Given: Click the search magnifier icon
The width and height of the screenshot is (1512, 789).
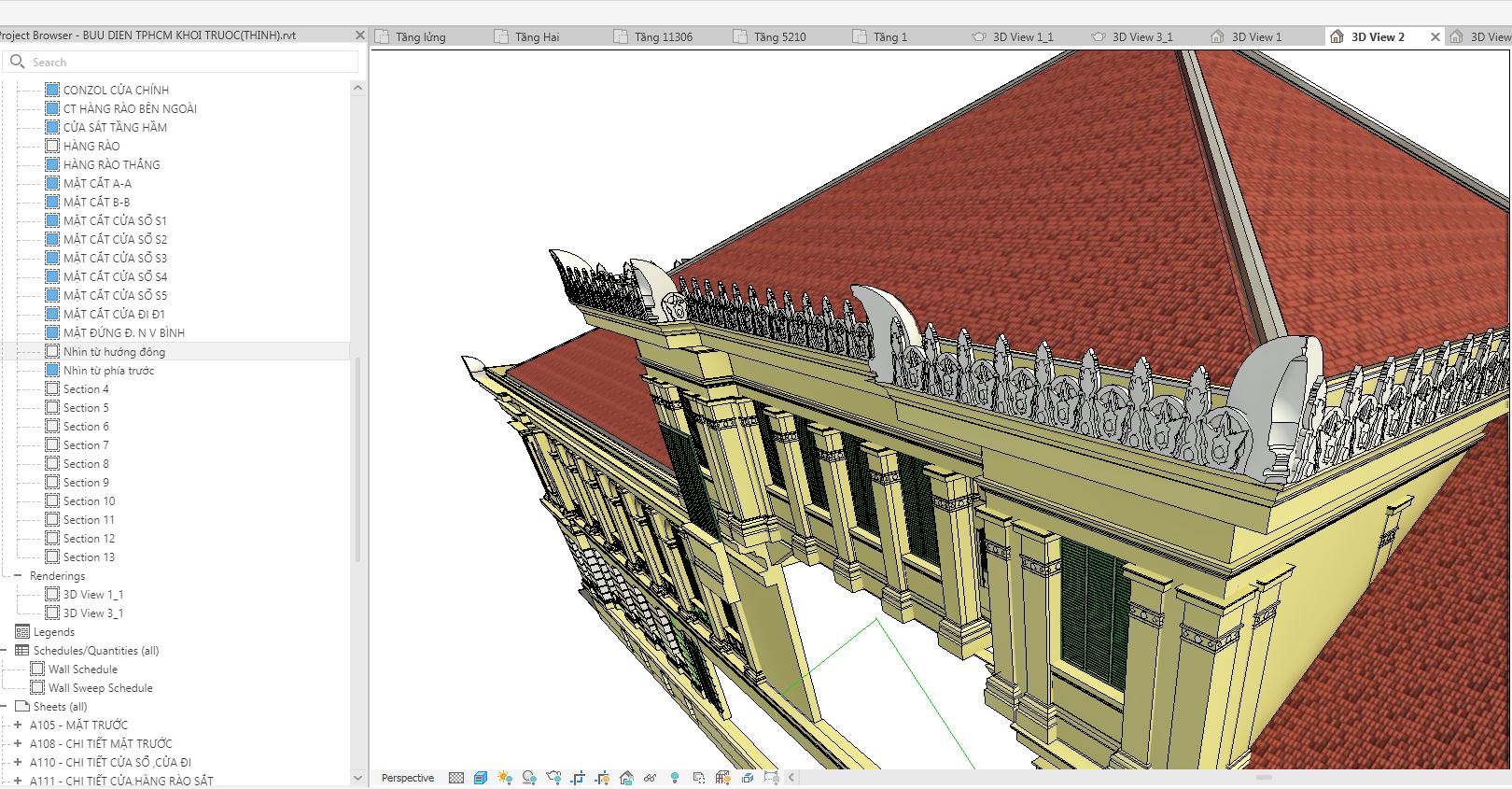Looking at the screenshot, I should click(18, 62).
